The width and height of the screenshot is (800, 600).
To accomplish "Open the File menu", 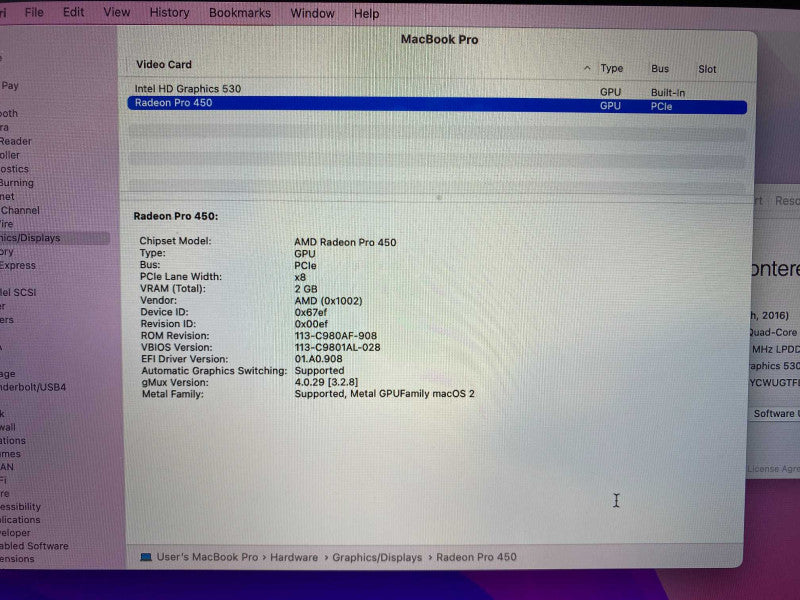I will pyautogui.click(x=34, y=12).
